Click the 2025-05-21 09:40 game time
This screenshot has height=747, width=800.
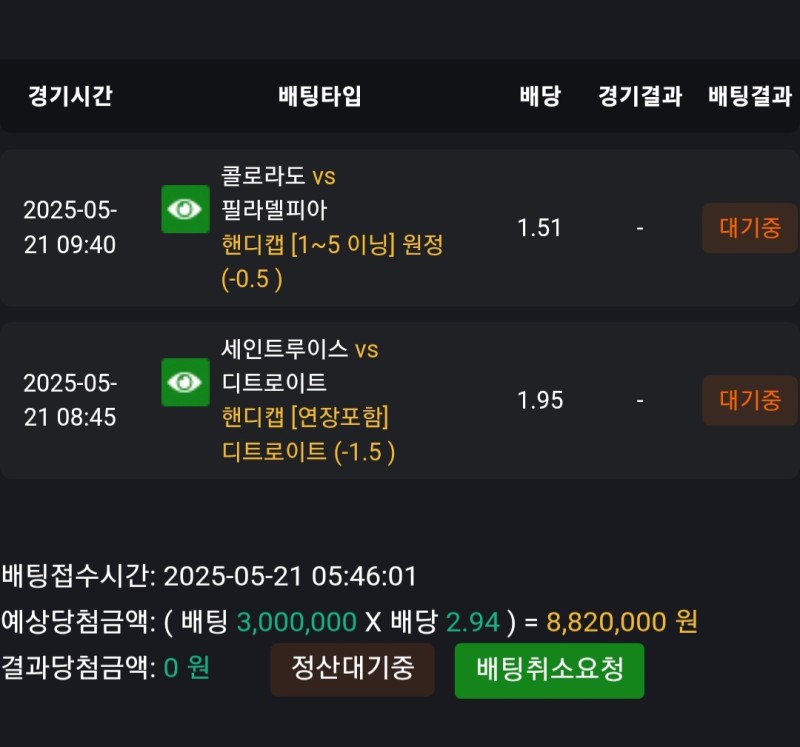[x=70, y=228]
